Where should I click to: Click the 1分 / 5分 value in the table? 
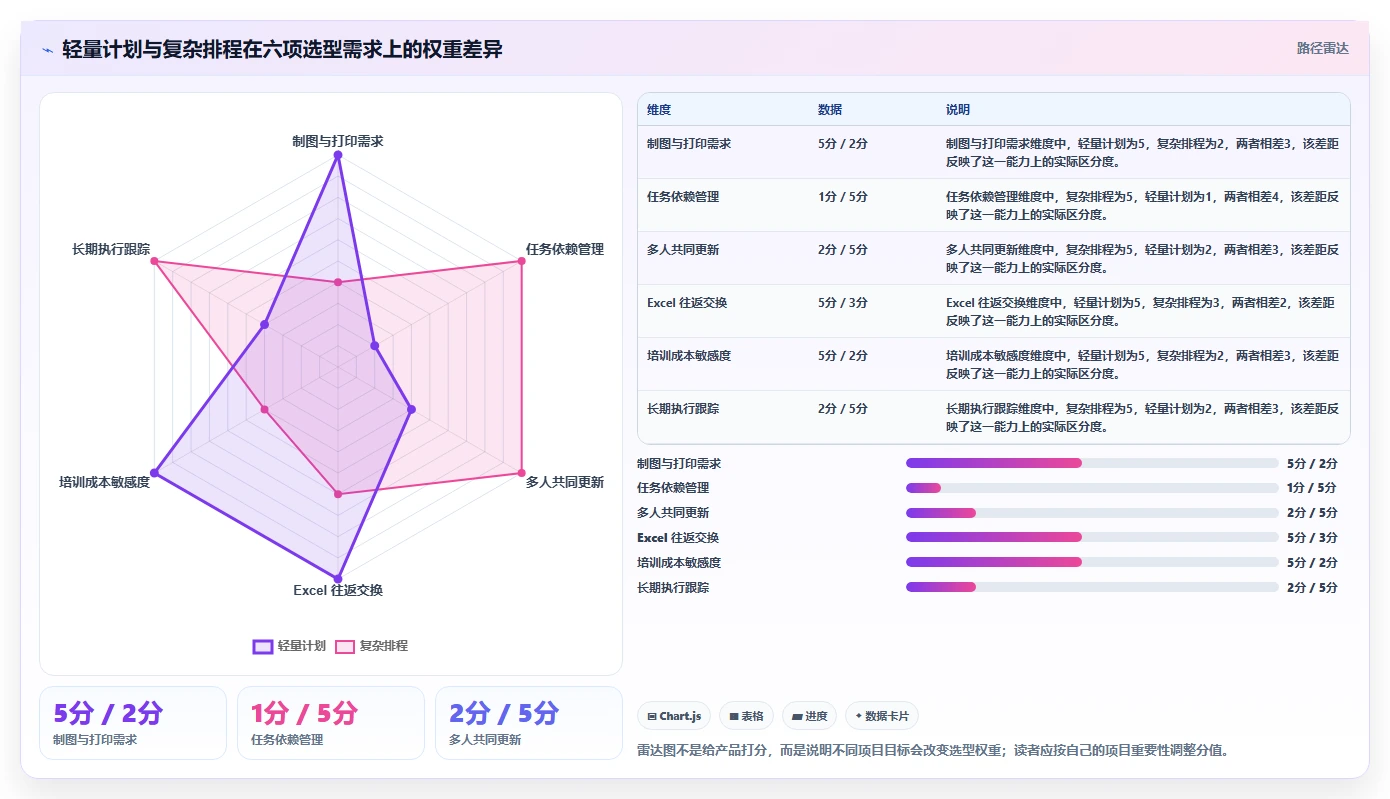tap(843, 197)
